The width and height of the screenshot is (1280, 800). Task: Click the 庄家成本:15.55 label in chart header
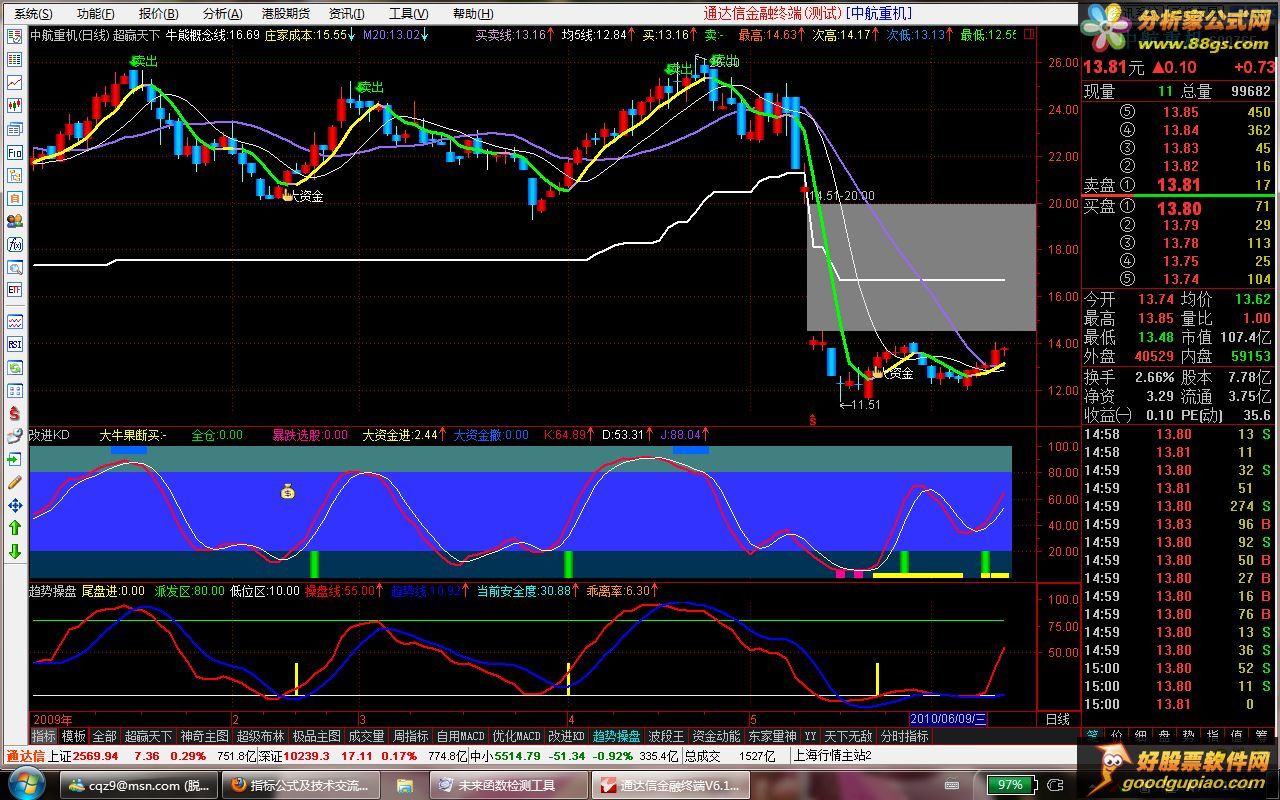pyautogui.click(x=304, y=34)
